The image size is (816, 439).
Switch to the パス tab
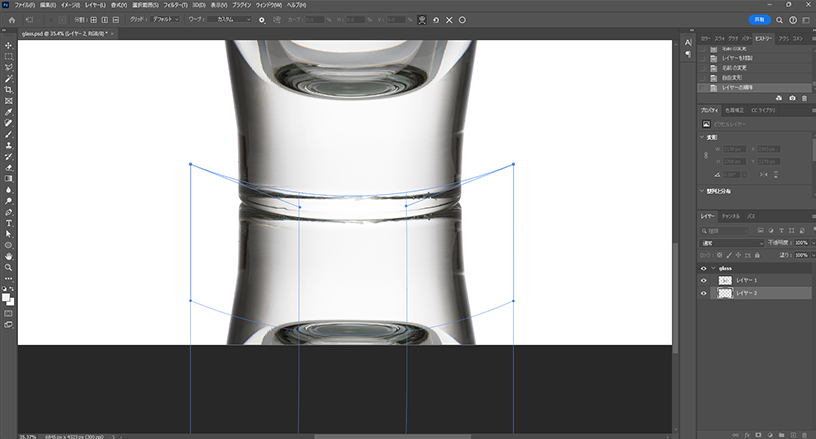point(751,216)
